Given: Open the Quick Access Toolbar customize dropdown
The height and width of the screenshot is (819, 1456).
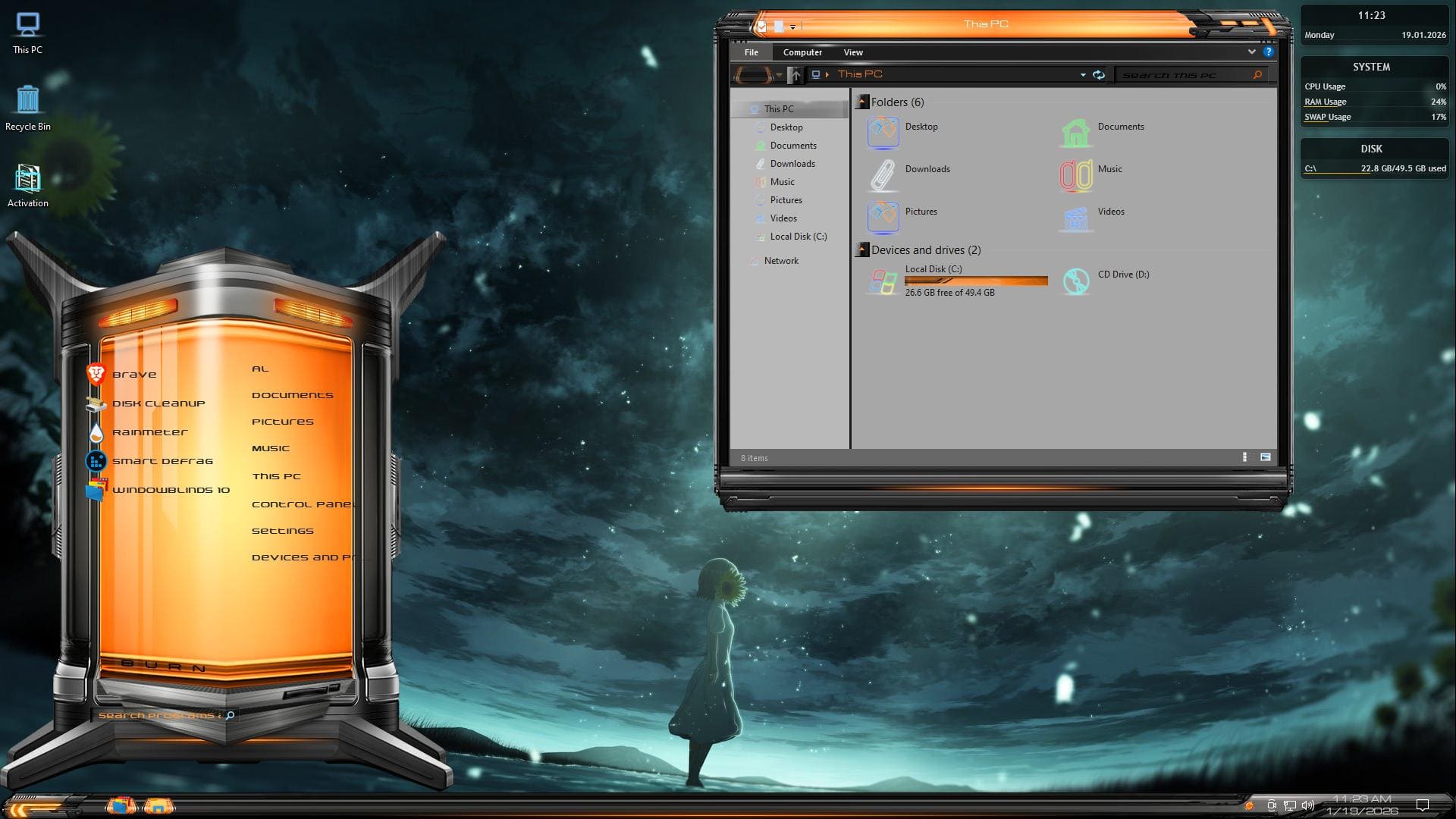Looking at the screenshot, I should click(x=793, y=27).
